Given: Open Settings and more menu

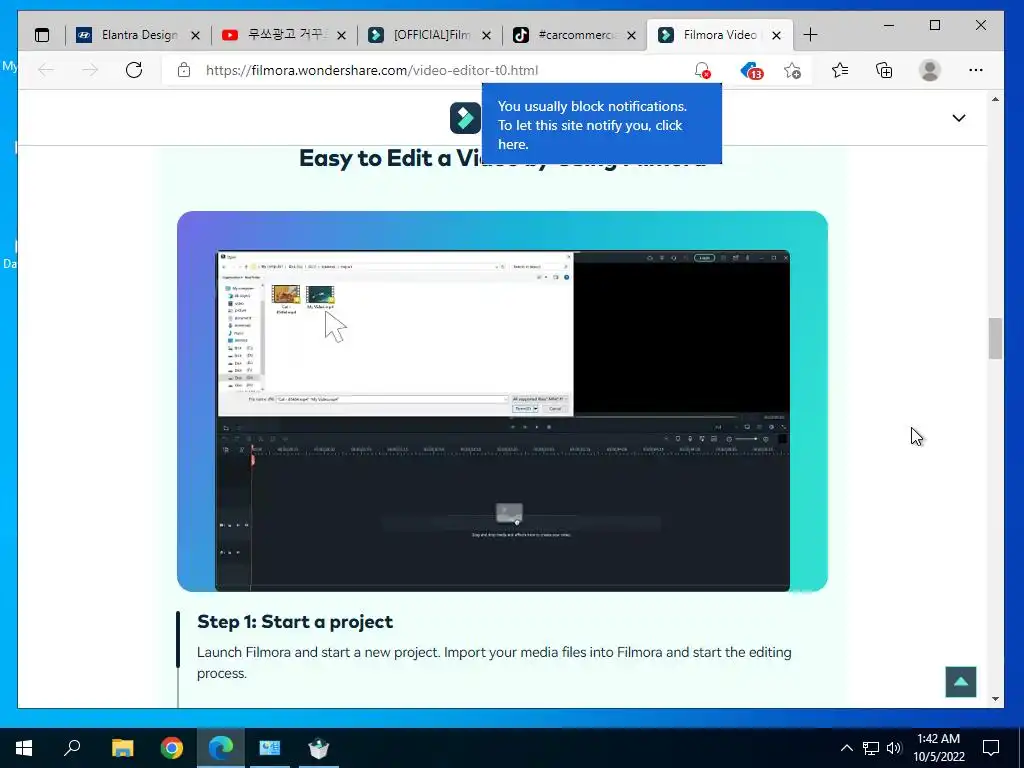Looking at the screenshot, I should point(976,70).
